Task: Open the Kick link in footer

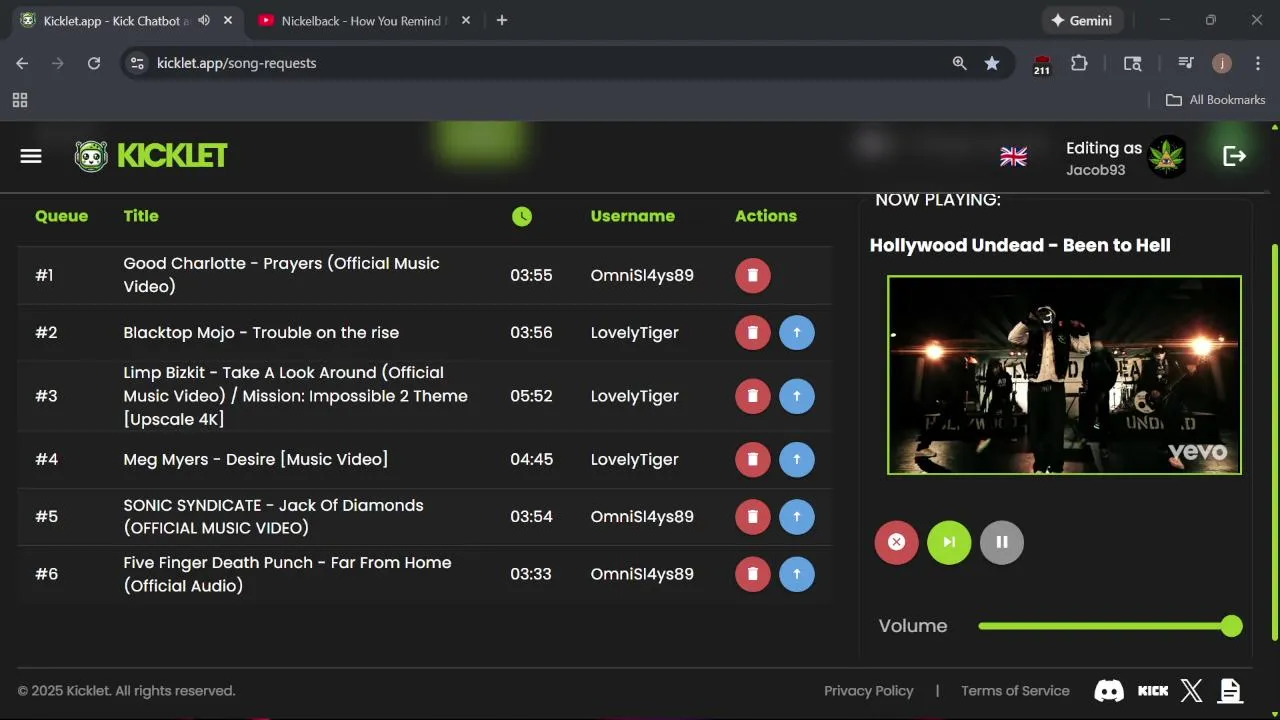Action: coord(1153,691)
